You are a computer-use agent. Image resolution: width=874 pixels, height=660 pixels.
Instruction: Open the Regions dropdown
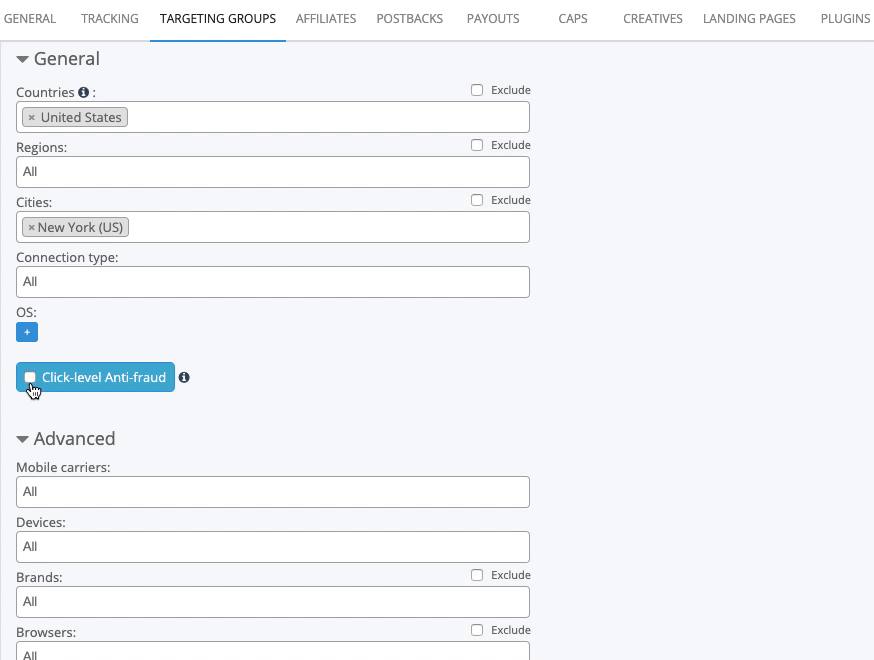[273, 172]
